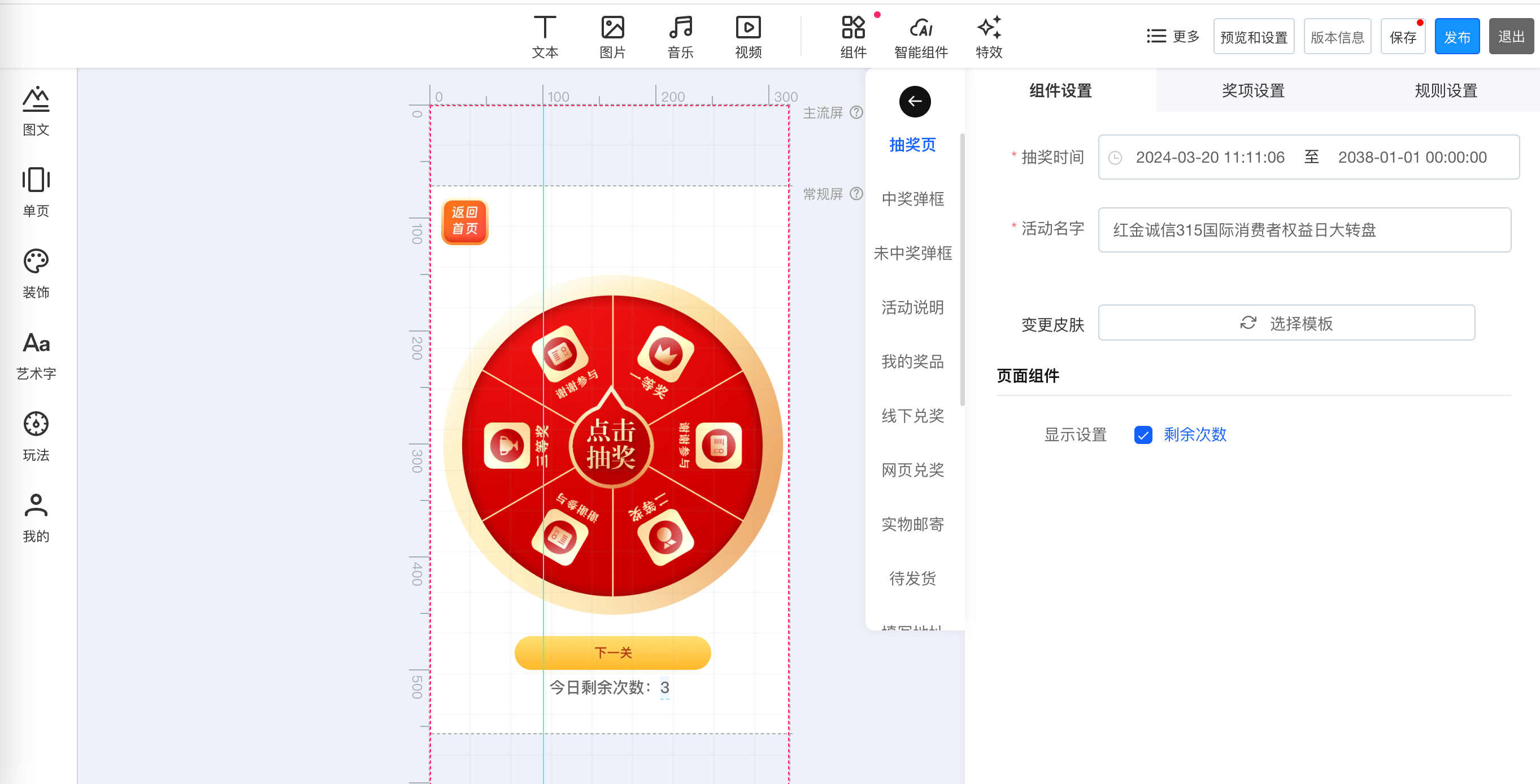Image resolution: width=1540 pixels, height=784 pixels.
Task: Select 实物邮寄 in page list
Action: point(912,525)
